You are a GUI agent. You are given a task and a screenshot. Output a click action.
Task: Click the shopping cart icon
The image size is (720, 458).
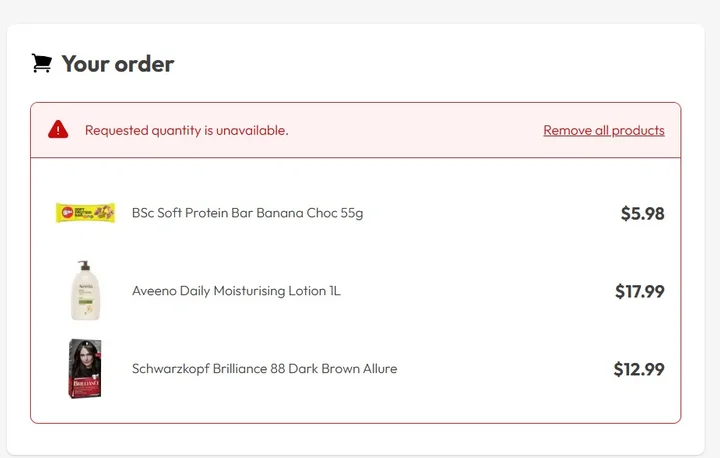point(41,63)
